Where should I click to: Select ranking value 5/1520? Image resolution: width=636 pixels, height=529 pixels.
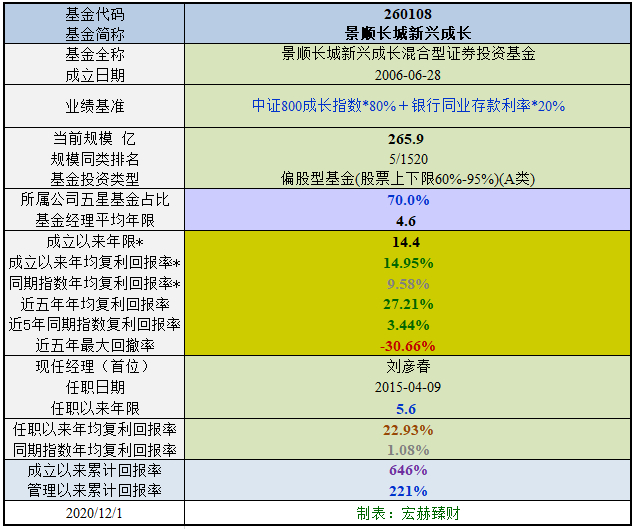pos(408,159)
